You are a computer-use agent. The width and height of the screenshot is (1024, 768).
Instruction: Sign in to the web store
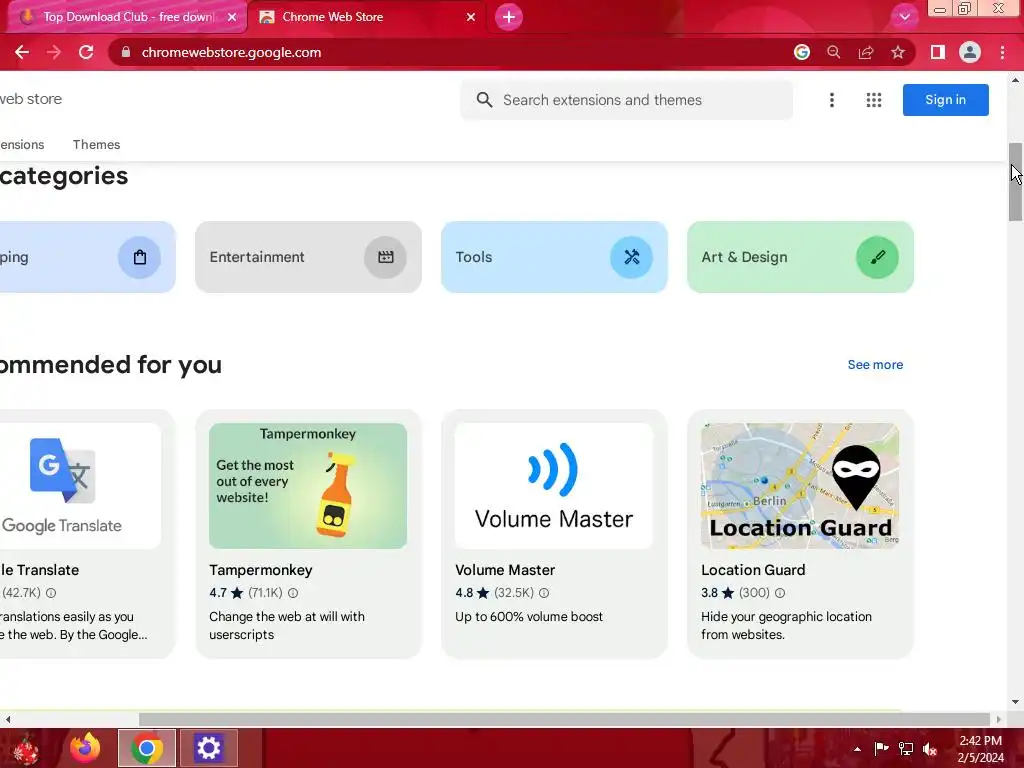[945, 100]
